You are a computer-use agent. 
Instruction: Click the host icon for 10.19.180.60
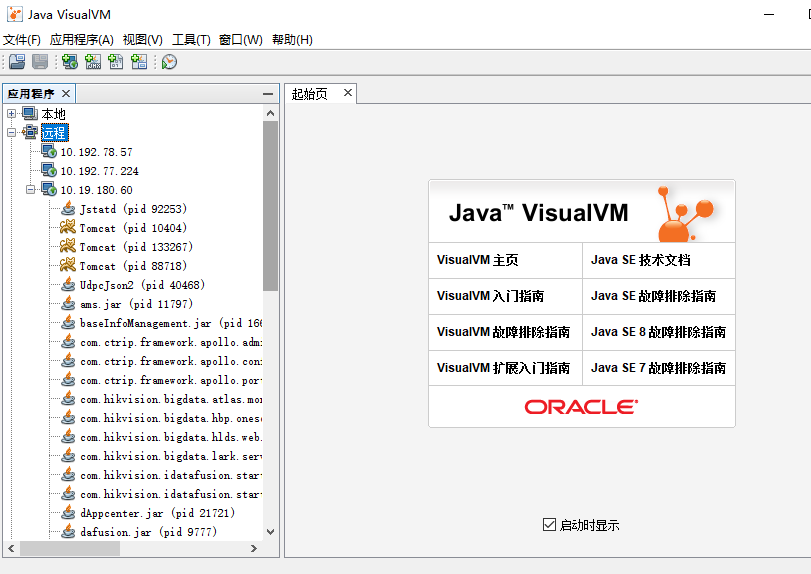point(49,189)
